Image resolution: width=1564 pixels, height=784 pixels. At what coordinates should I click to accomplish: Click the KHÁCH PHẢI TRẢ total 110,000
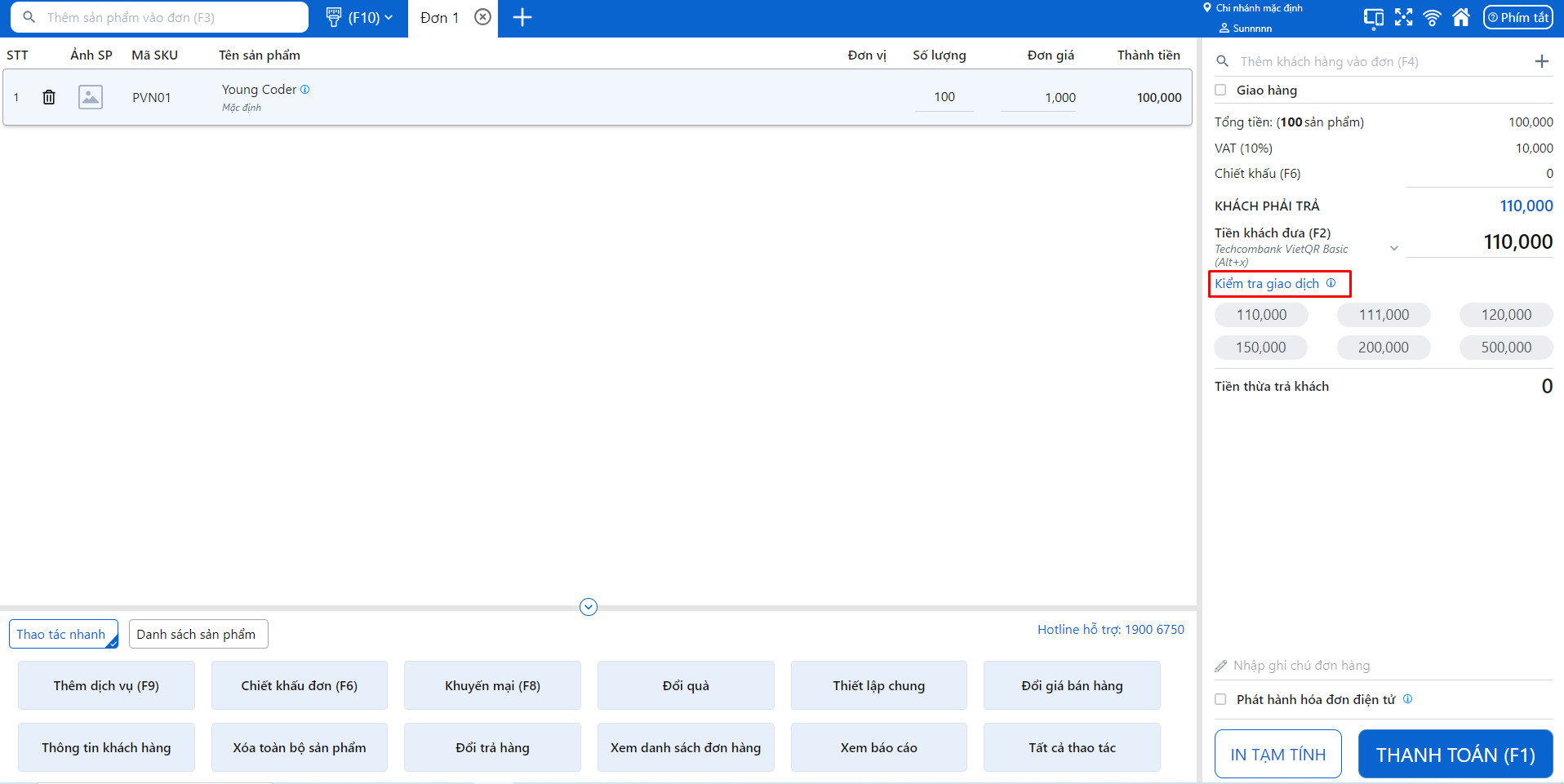click(1526, 206)
